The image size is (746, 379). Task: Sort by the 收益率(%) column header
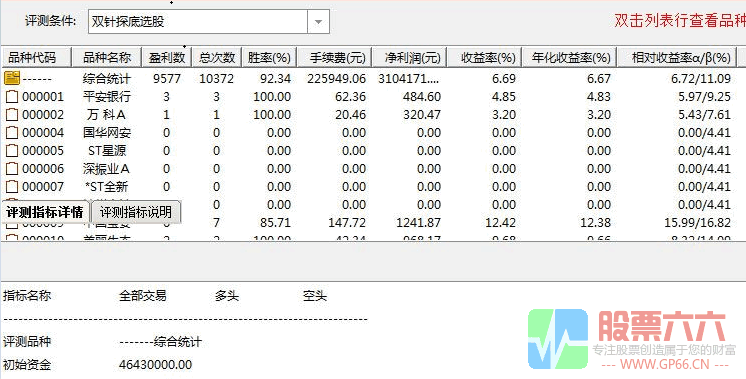[484, 58]
